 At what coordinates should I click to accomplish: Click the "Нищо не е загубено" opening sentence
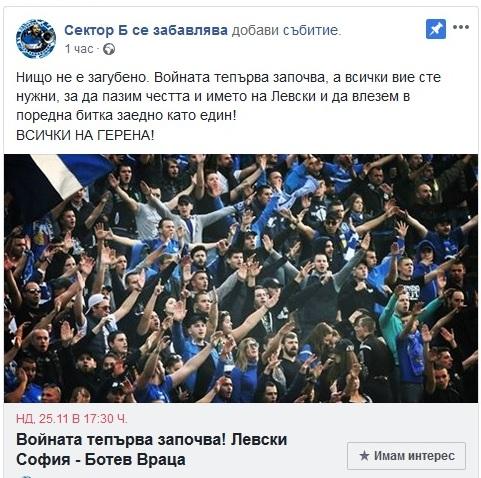point(81,77)
